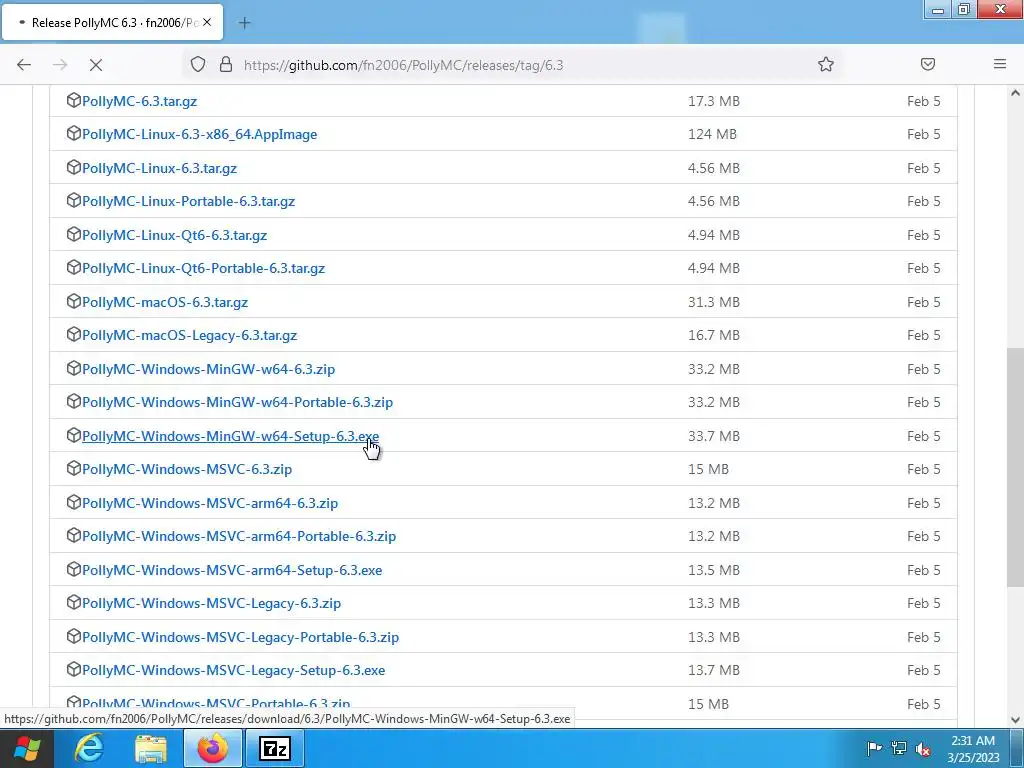Open the Windows Start menu
Viewport: 1024px width, 768px height.
[27, 748]
